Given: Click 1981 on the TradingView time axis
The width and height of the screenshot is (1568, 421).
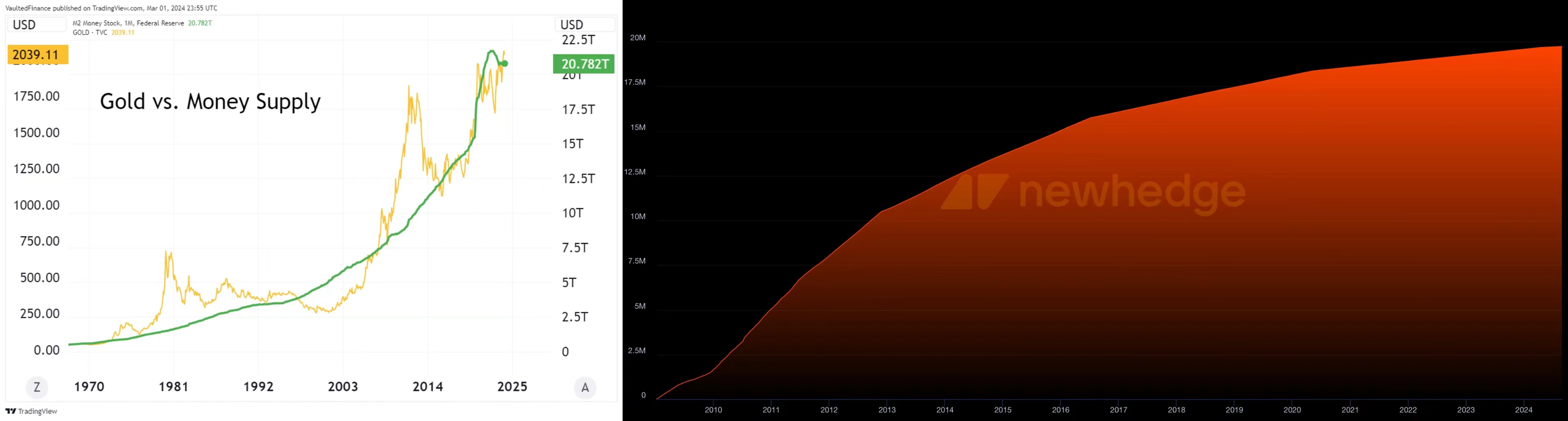Looking at the screenshot, I should 173,387.
